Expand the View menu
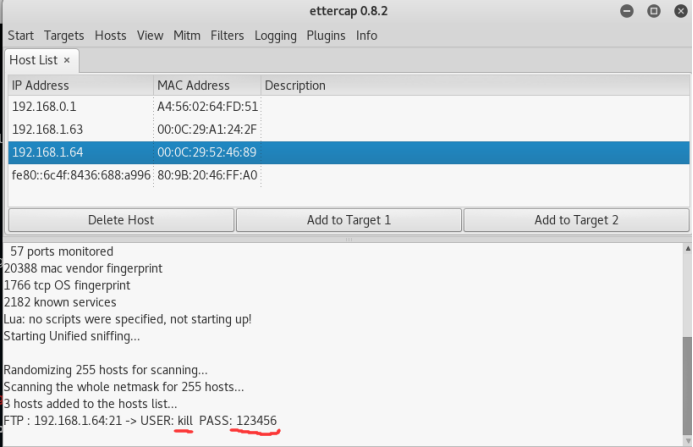Viewport: 693px width, 447px height. point(150,35)
